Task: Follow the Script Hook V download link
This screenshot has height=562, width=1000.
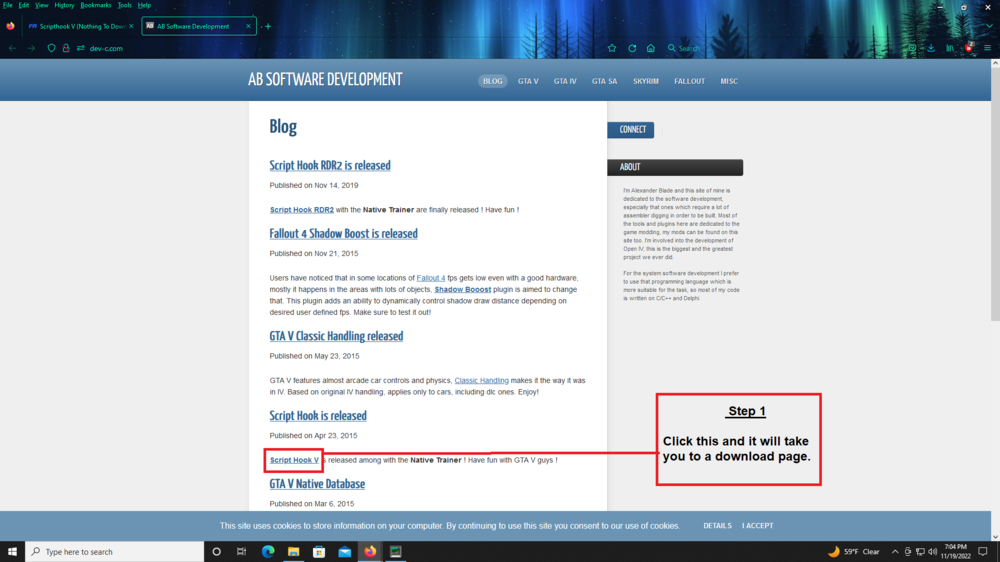Action: click(294, 460)
